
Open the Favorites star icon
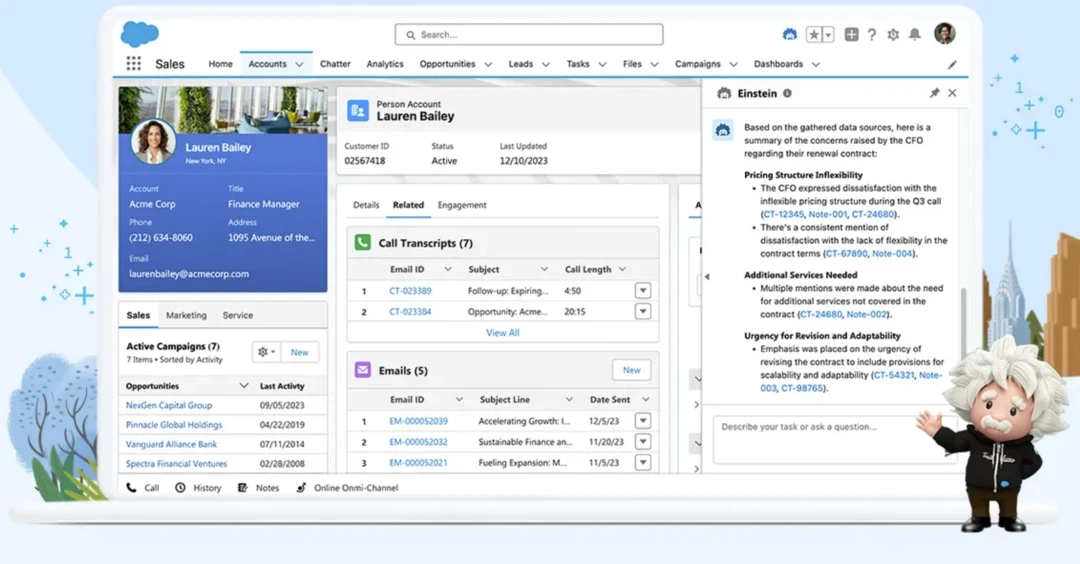(815, 34)
